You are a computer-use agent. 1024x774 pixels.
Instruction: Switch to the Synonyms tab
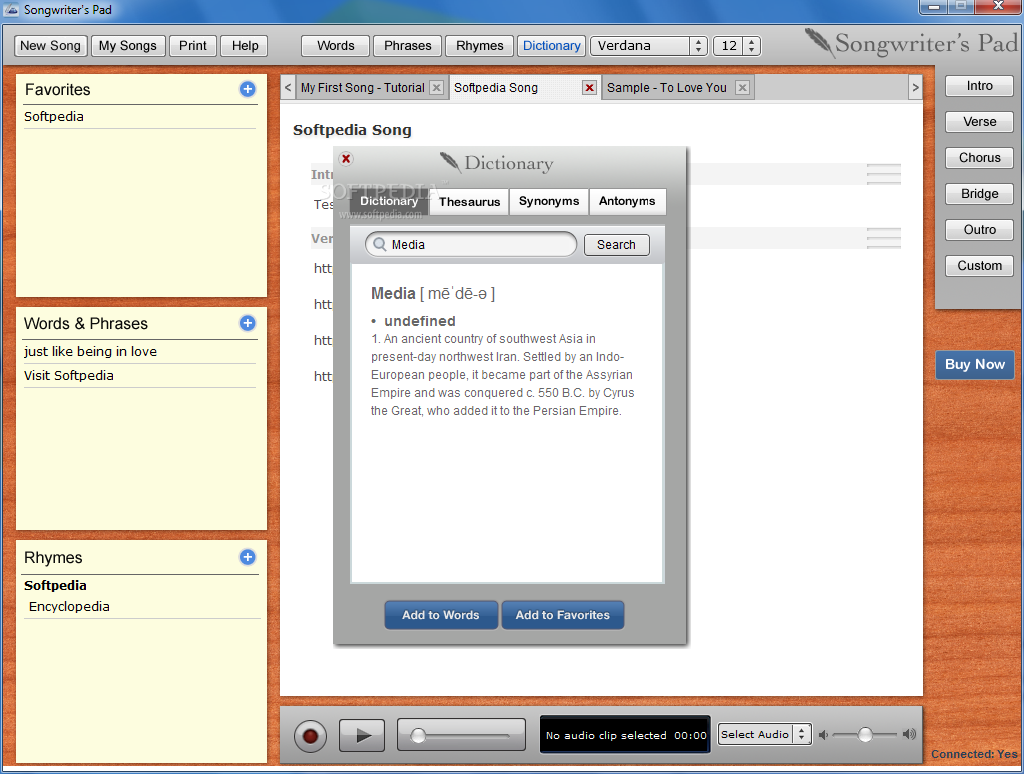549,201
